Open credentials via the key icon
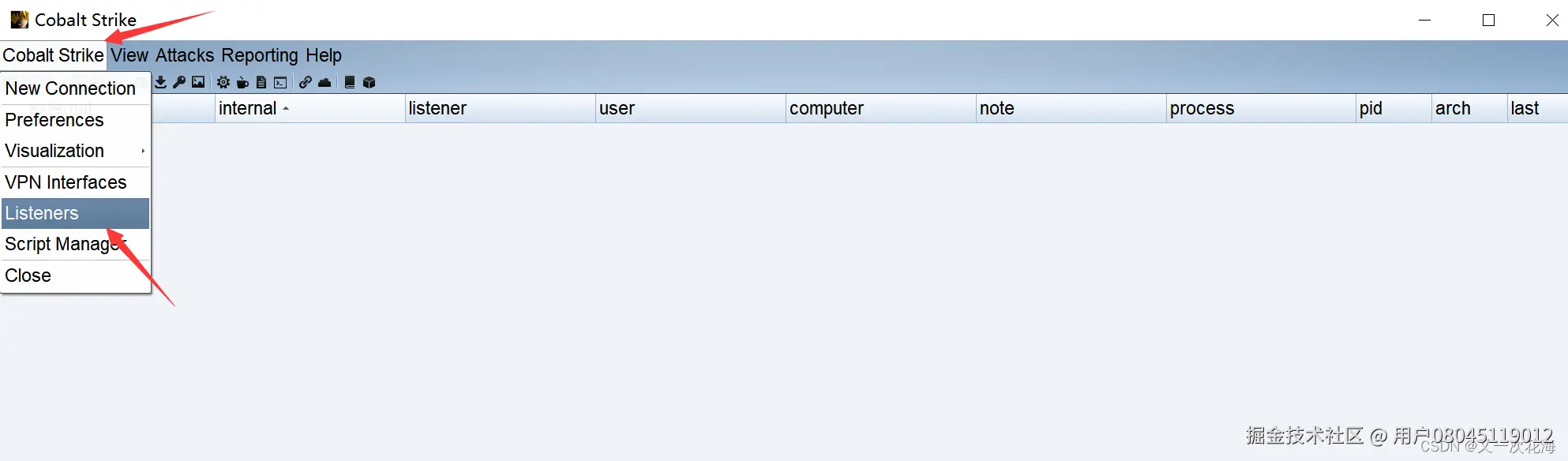This screenshot has width=1568, height=461. [x=179, y=82]
